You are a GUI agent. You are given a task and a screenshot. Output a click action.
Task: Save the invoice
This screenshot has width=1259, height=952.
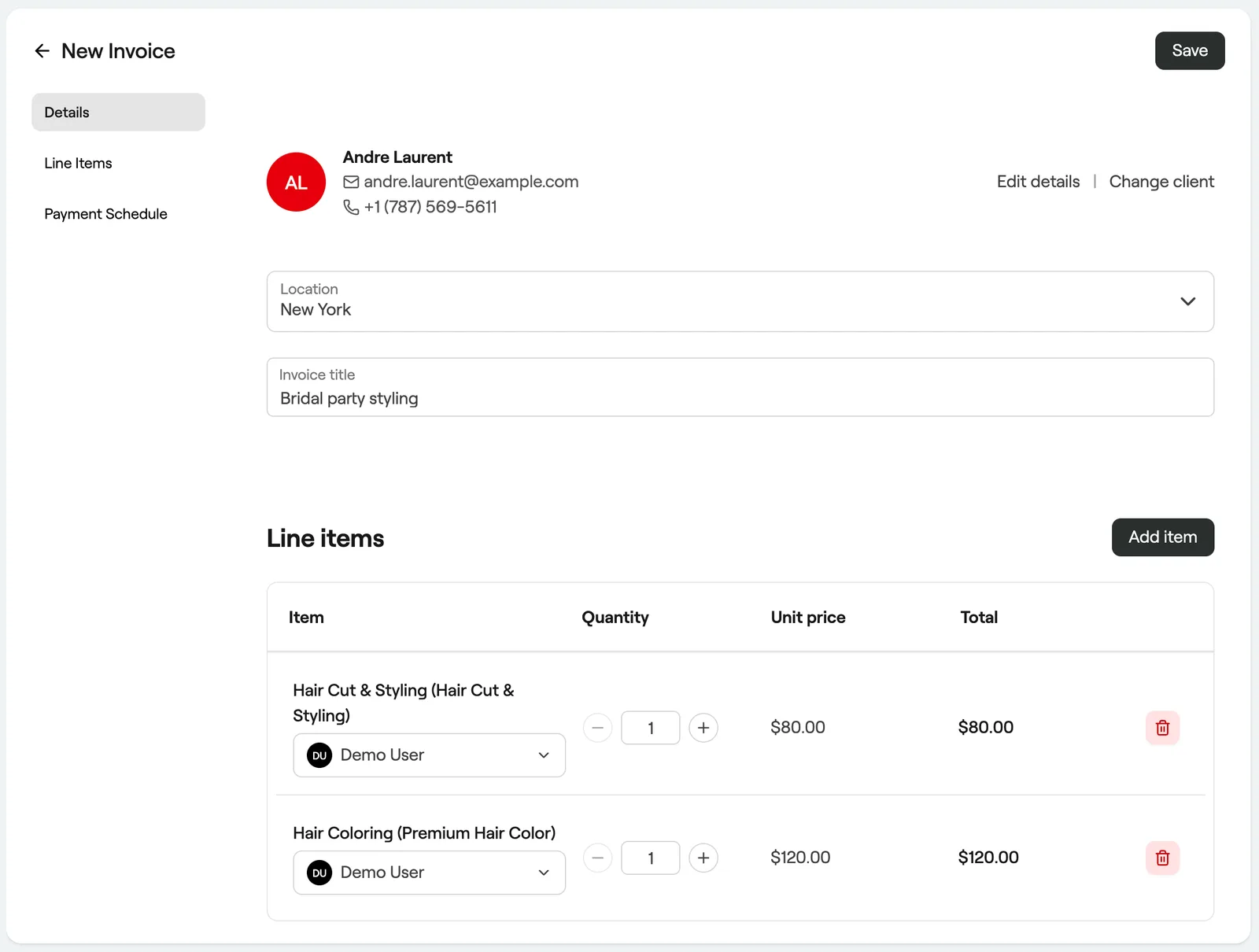(1190, 51)
